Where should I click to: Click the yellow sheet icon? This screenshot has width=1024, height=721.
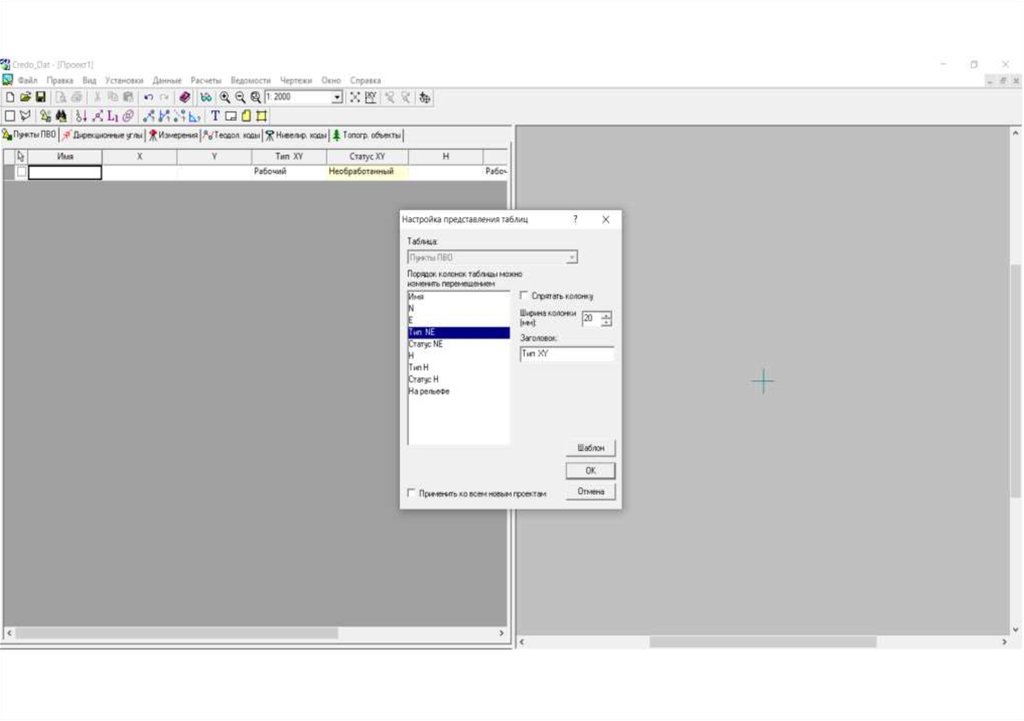pos(246,116)
